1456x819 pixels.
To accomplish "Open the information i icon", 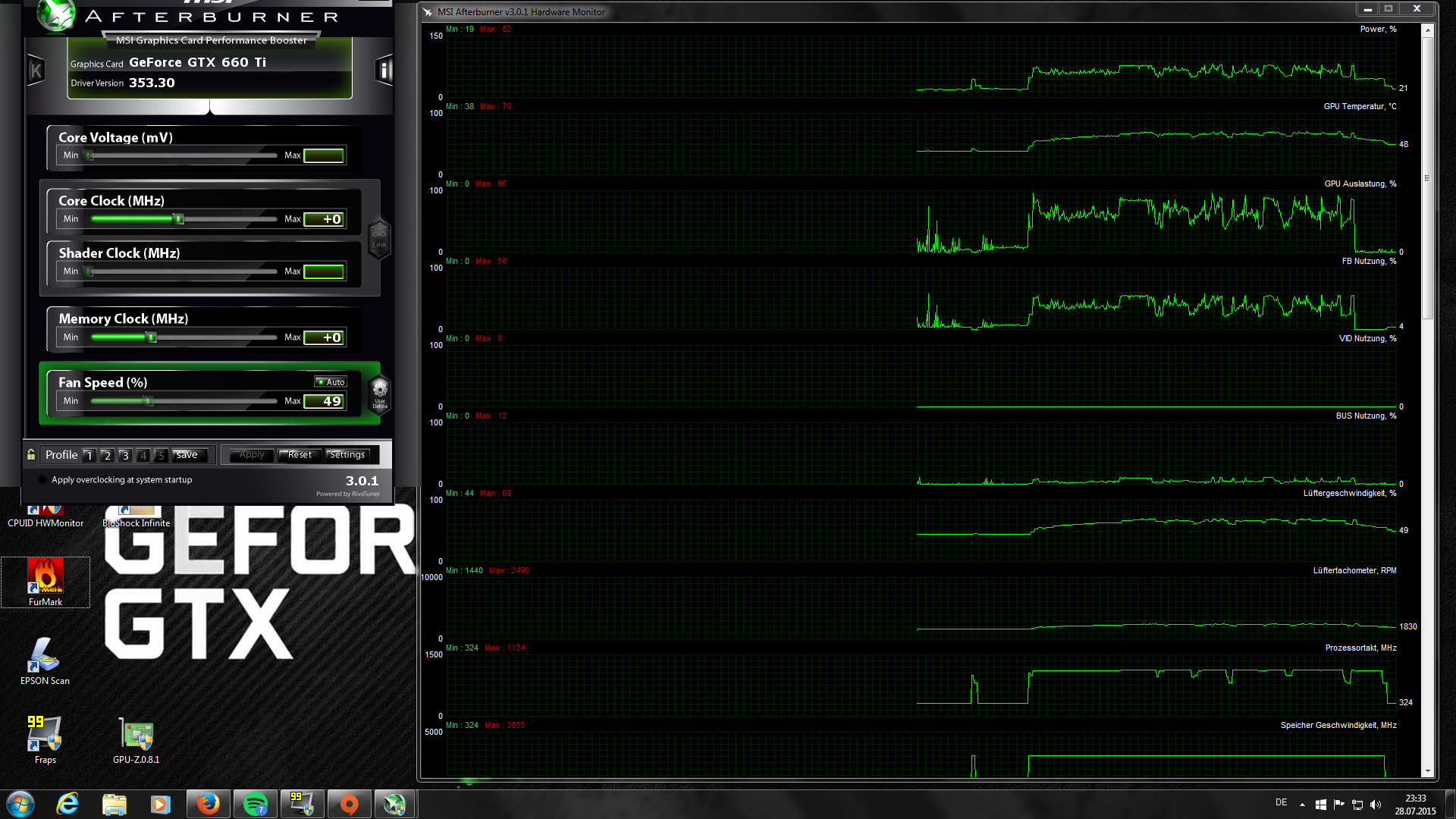I will [x=384, y=71].
